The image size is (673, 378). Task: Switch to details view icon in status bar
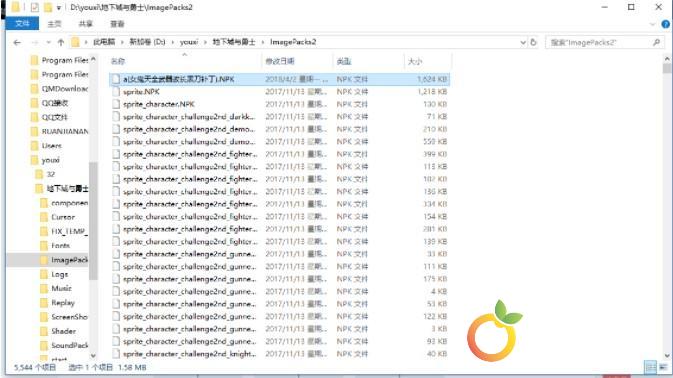coord(651,367)
